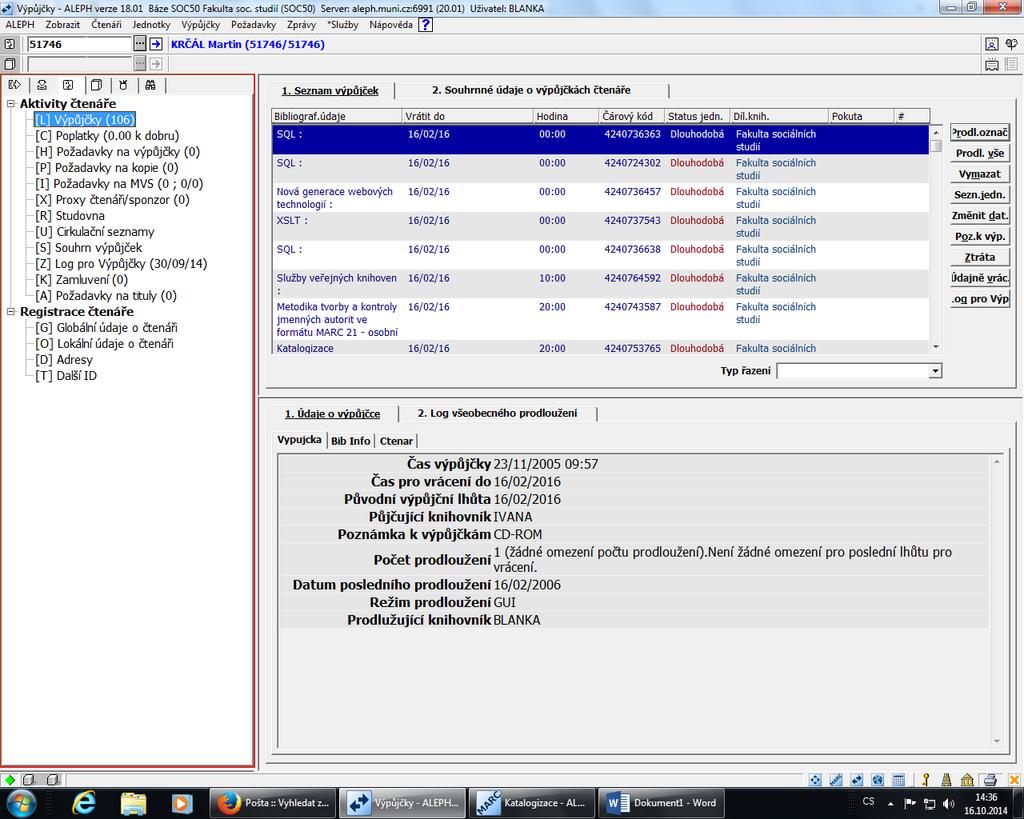Screen dimensions: 1024x819
Task: Click the blue question mark help icon
Action: pyautogui.click(x=425, y=25)
